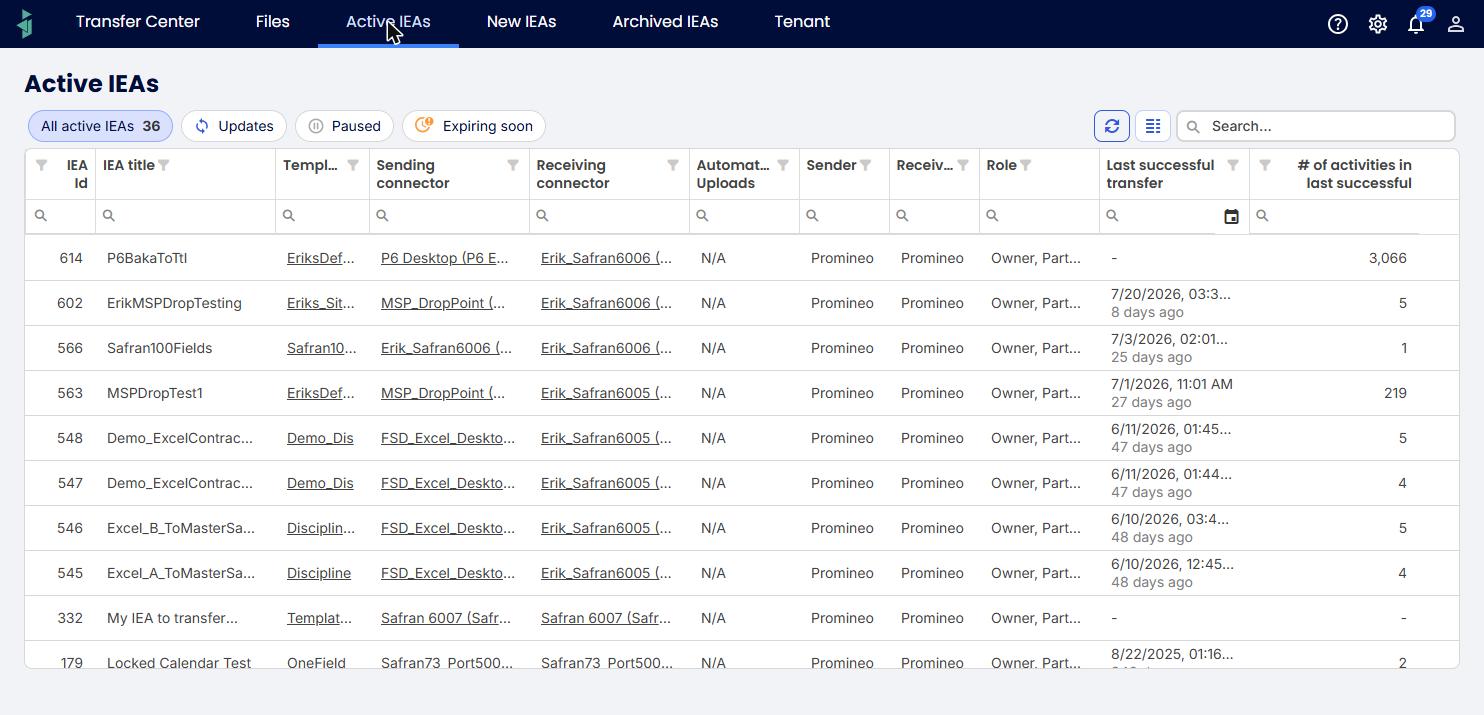Click the filter icon on IEA Id column
1484x715 pixels.
42,165
